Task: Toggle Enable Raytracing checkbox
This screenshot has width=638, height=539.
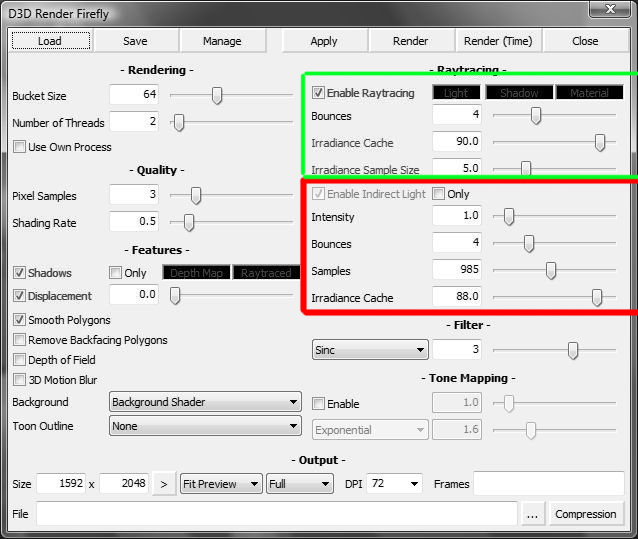Action: tap(318, 93)
